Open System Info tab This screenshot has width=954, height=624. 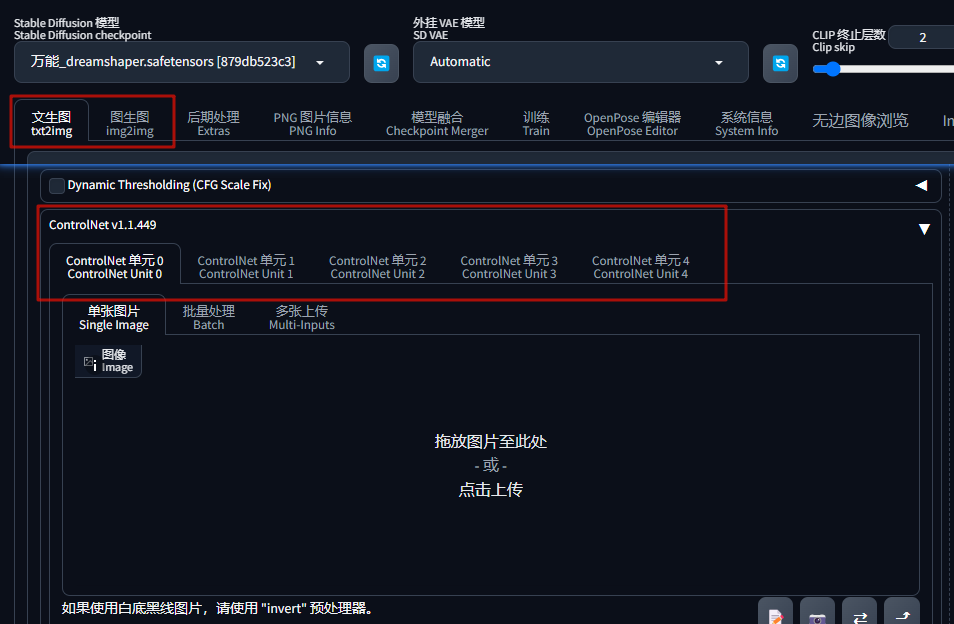click(x=747, y=123)
